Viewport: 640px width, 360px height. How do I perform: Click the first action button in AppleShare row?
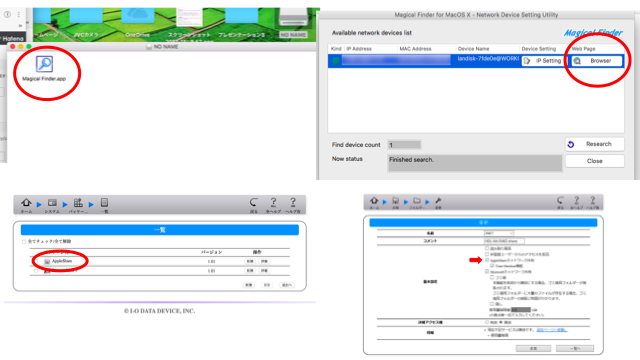(250, 261)
